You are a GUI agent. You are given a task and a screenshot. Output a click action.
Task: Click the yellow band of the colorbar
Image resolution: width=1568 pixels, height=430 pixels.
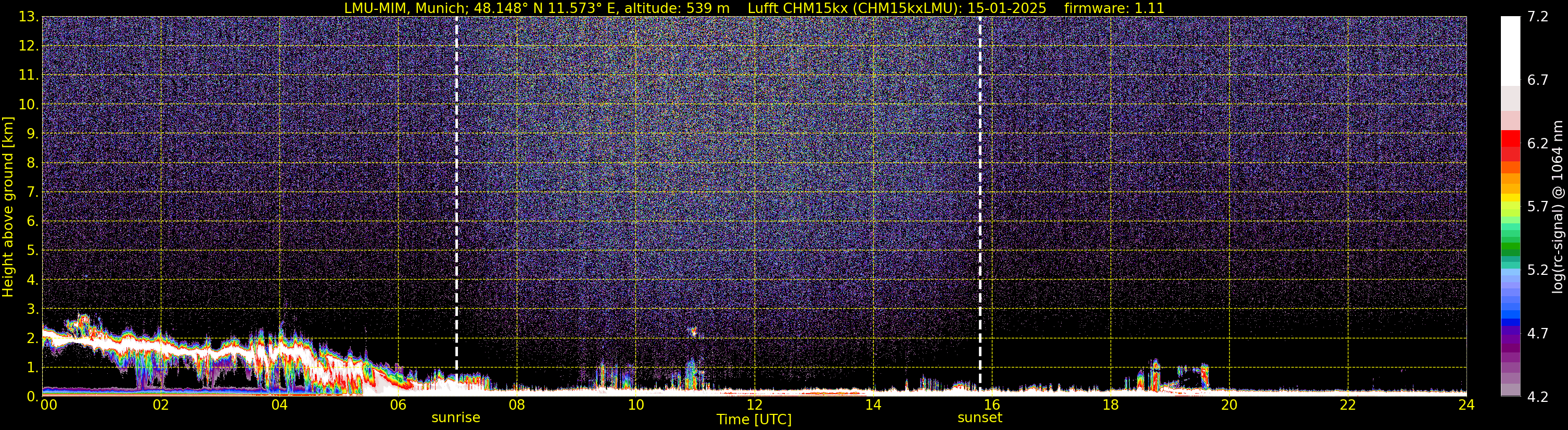coord(1510,198)
